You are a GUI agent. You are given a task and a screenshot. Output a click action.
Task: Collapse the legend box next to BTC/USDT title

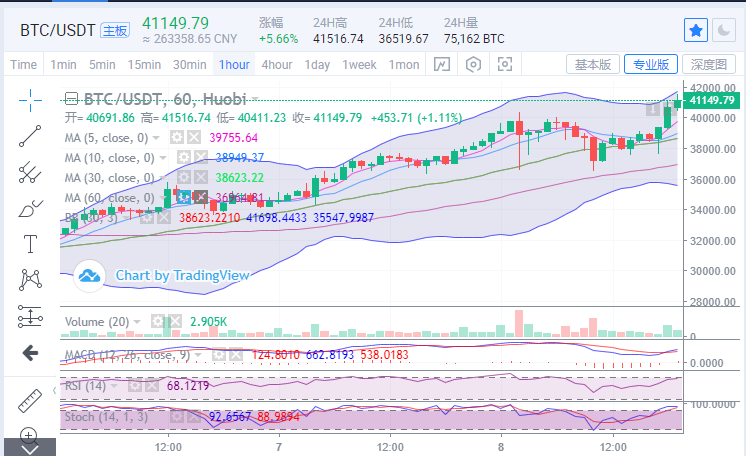(71, 99)
